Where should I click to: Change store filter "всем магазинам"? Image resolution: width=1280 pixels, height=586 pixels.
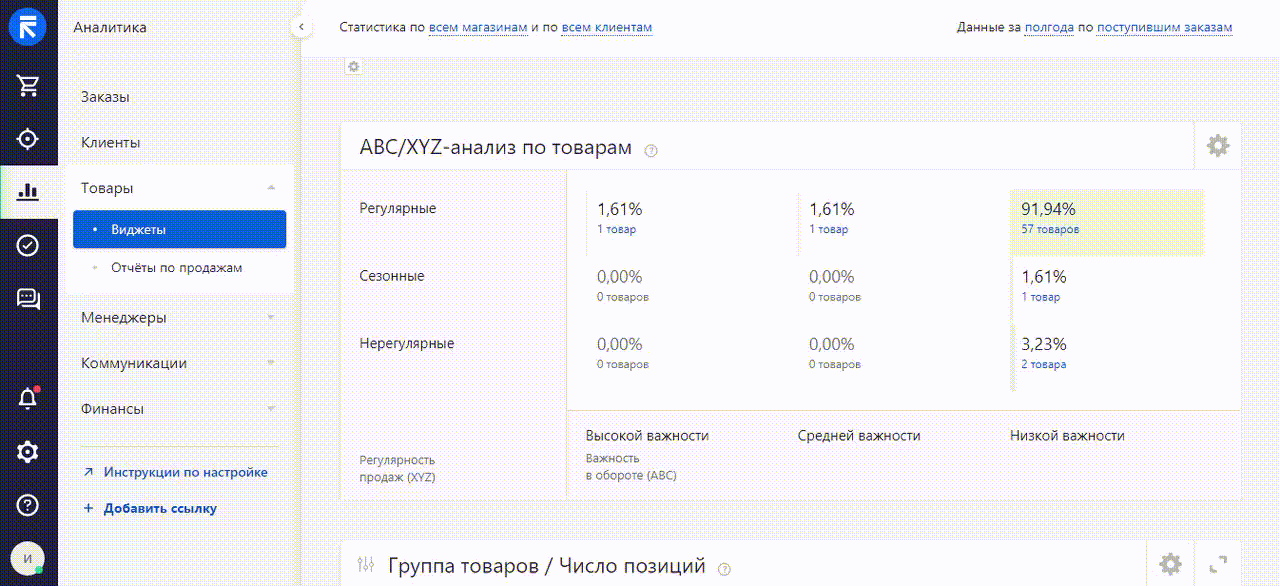tap(478, 28)
